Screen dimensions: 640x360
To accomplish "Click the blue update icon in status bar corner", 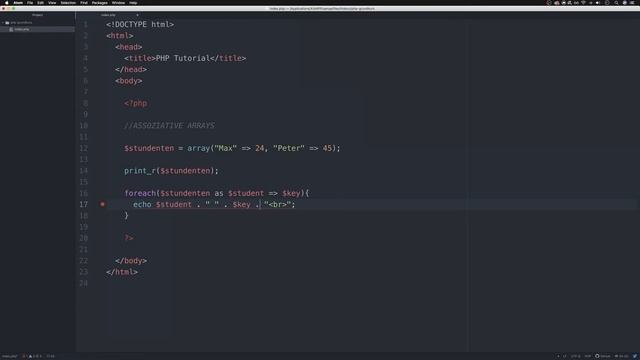I will pos(635,356).
